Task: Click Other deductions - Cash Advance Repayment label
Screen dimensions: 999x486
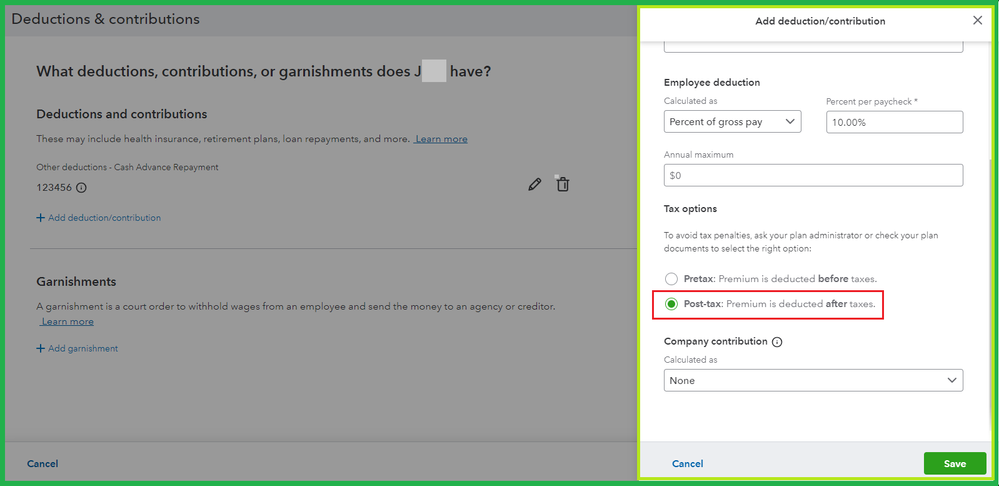Action: click(x=127, y=167)
